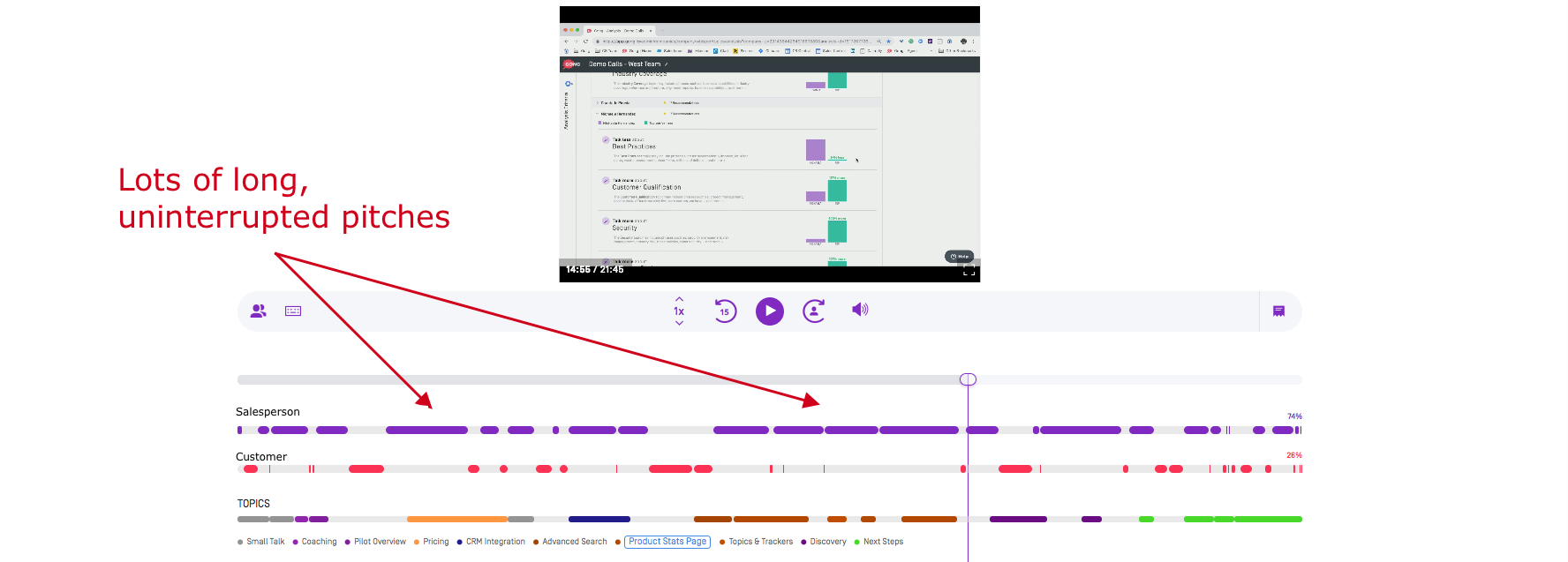Select the Pricing topic legend
1568x562 pixels.
(431, 542)
